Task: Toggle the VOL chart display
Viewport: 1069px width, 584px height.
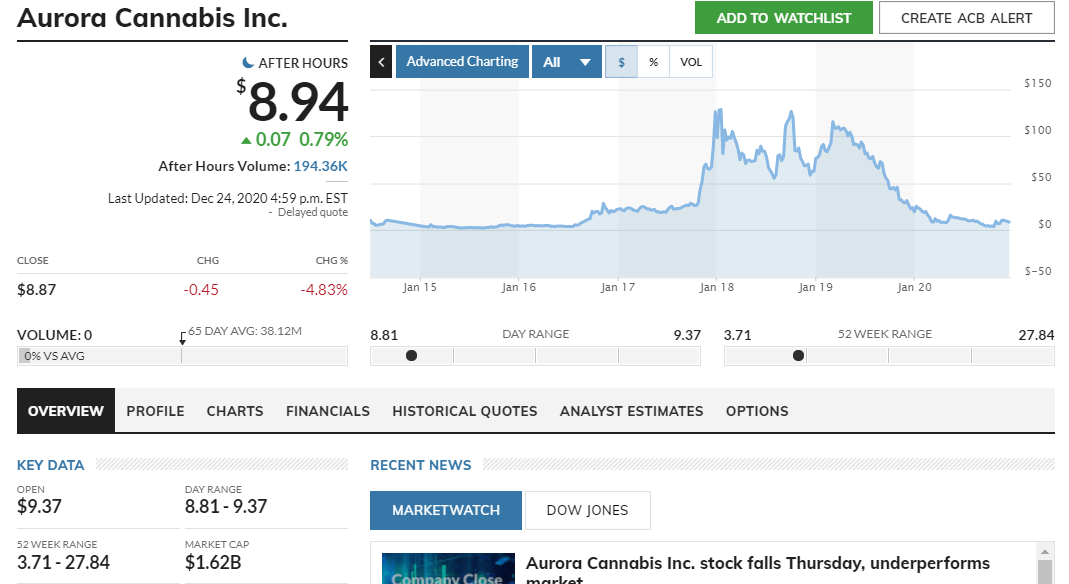Action: (691, 62)
